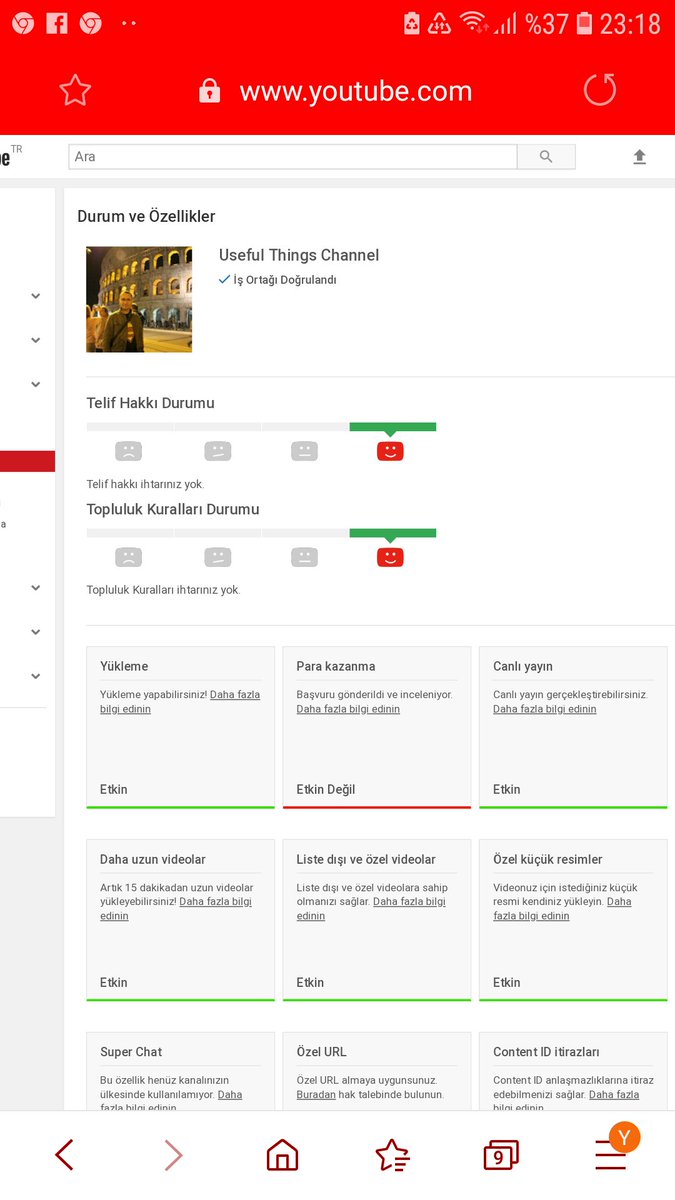Screen dimensions: 675x1200
Task: Click the Ara search box
Action: click(x=293, y=157)
